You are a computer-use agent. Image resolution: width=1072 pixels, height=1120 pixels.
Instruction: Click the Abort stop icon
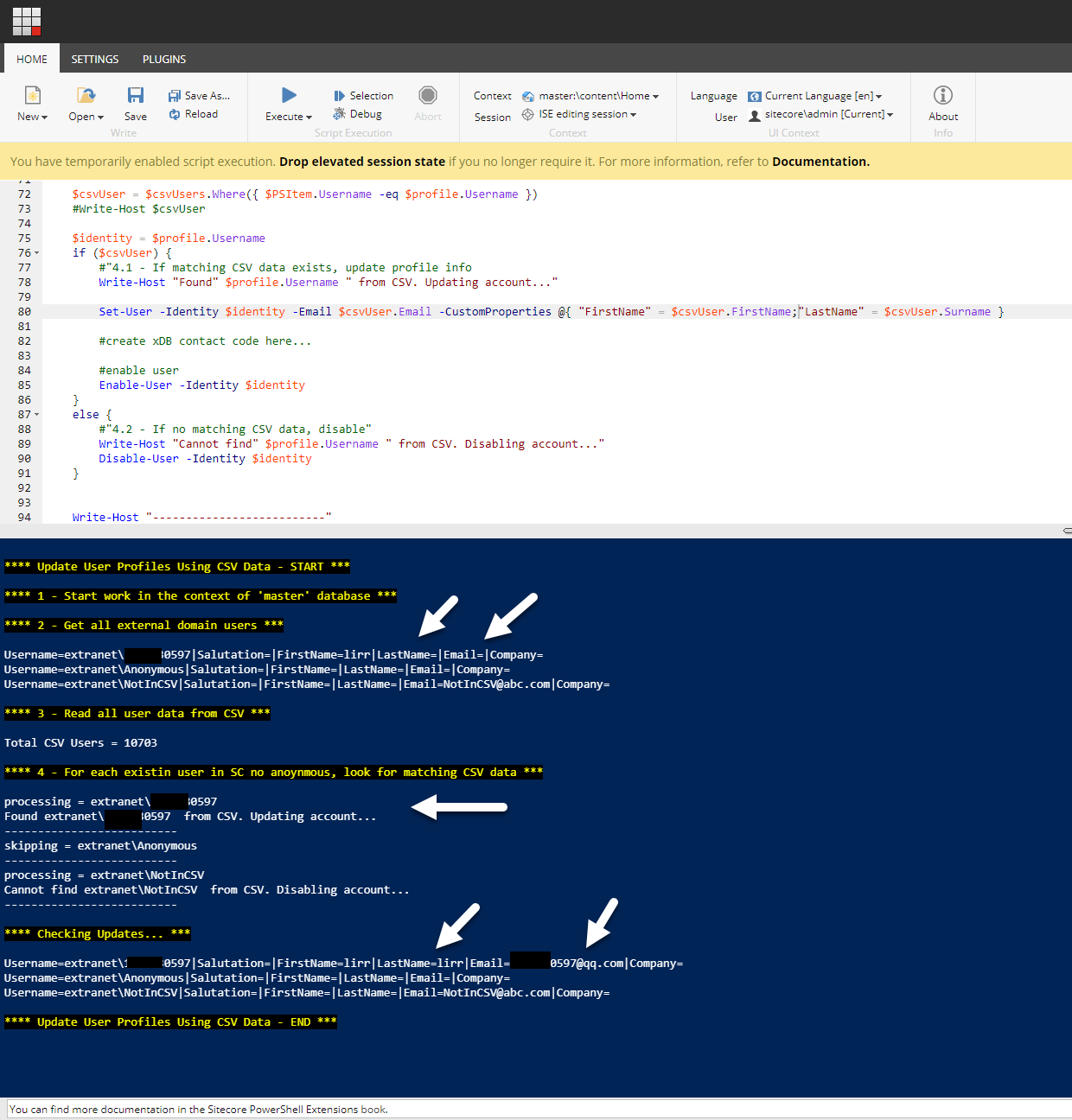(x=427, y=95)
